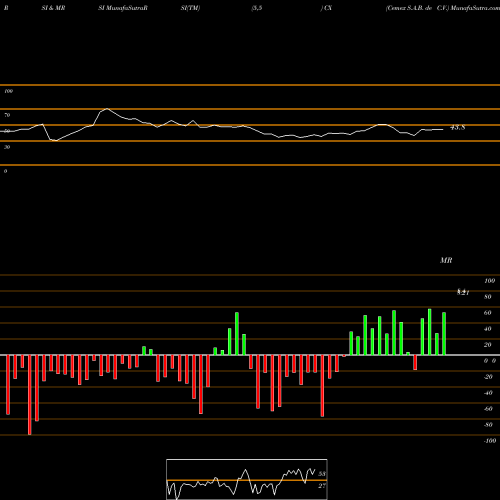The image size is (500, 500).
Task: Click the 'SI & MR' header label
Action: pyautogui.click(x=53, y=8)
